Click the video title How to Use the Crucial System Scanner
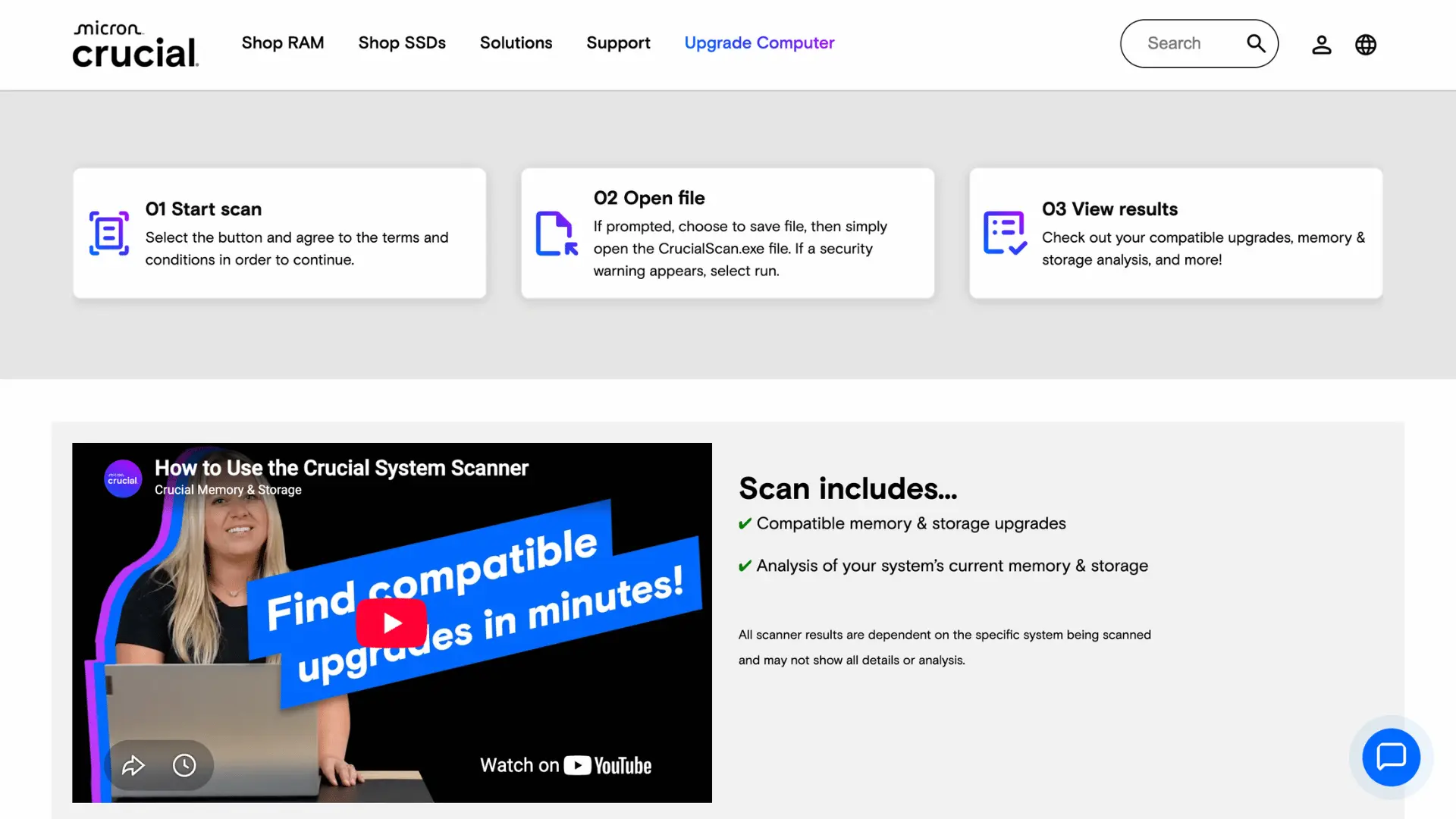The width and height of the screenshot is (1456, 819). (341, 468)
